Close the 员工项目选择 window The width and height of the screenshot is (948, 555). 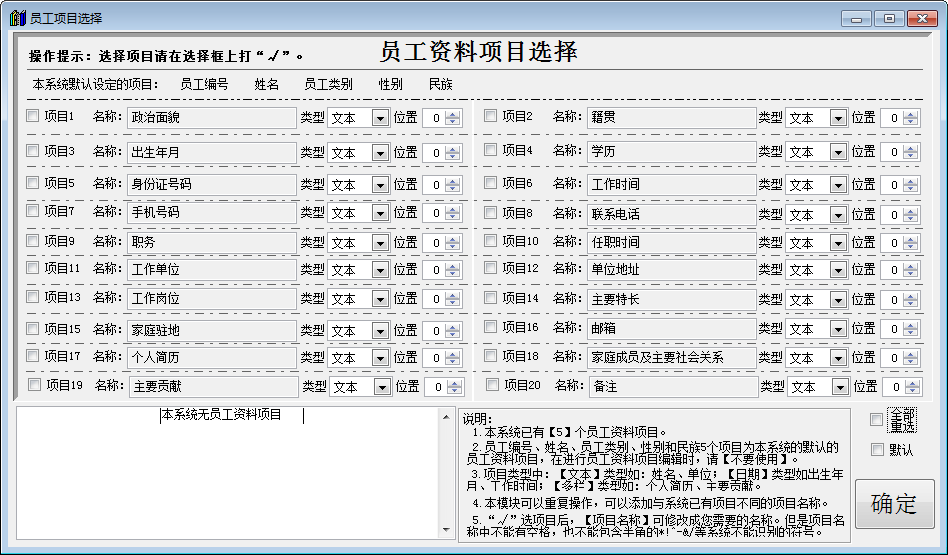pyautogui.click(x=923, y=19)
